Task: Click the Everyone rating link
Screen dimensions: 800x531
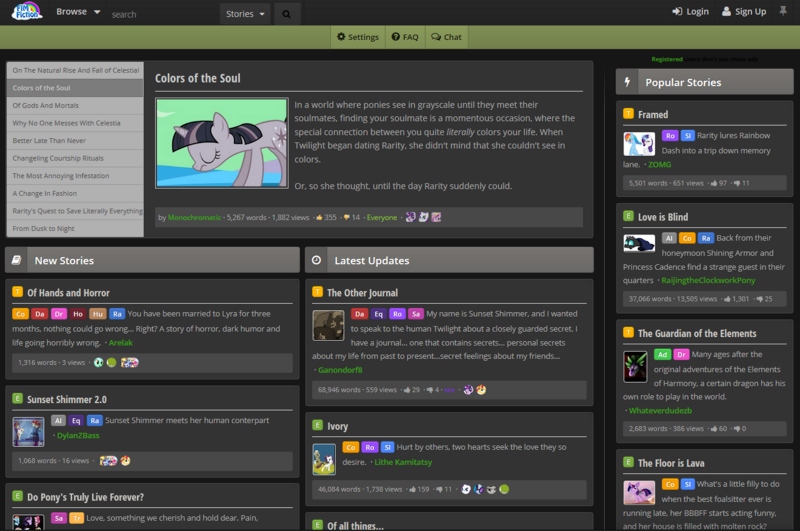Action: click(x=382, y=217)
